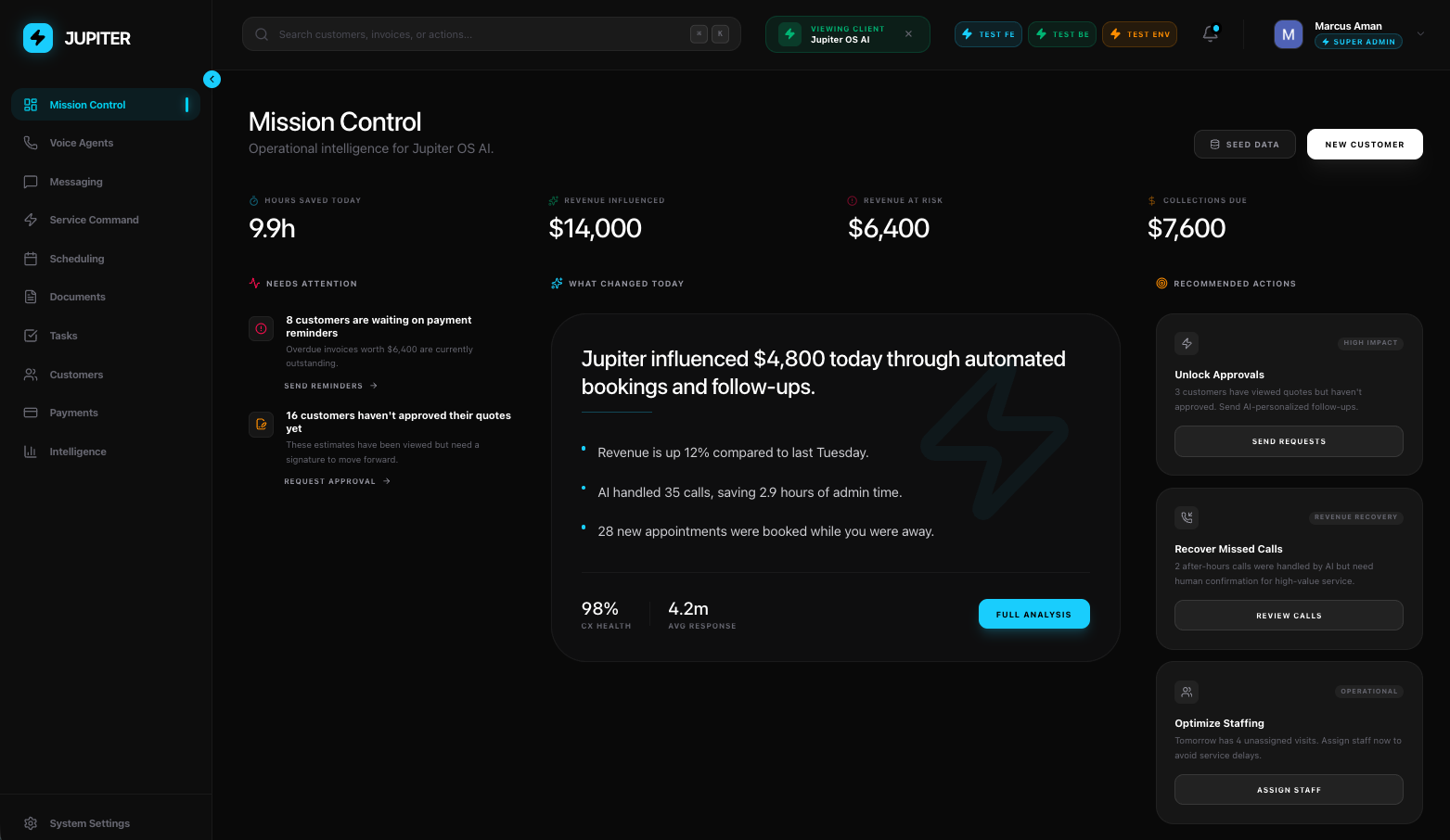The image size is (1450, 840).
Task: Click the Payments card icon in sidebar
Action: coord(31,413)
